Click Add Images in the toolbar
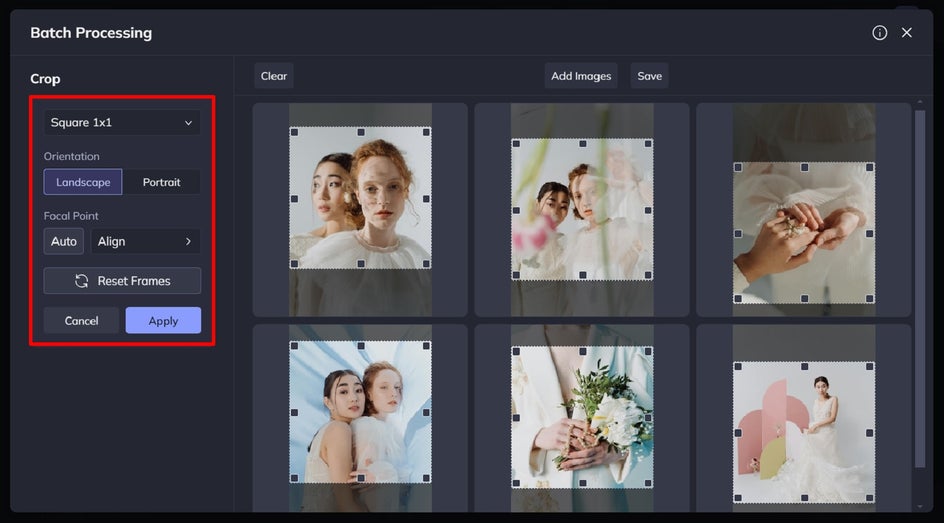 tap(581, 76)
